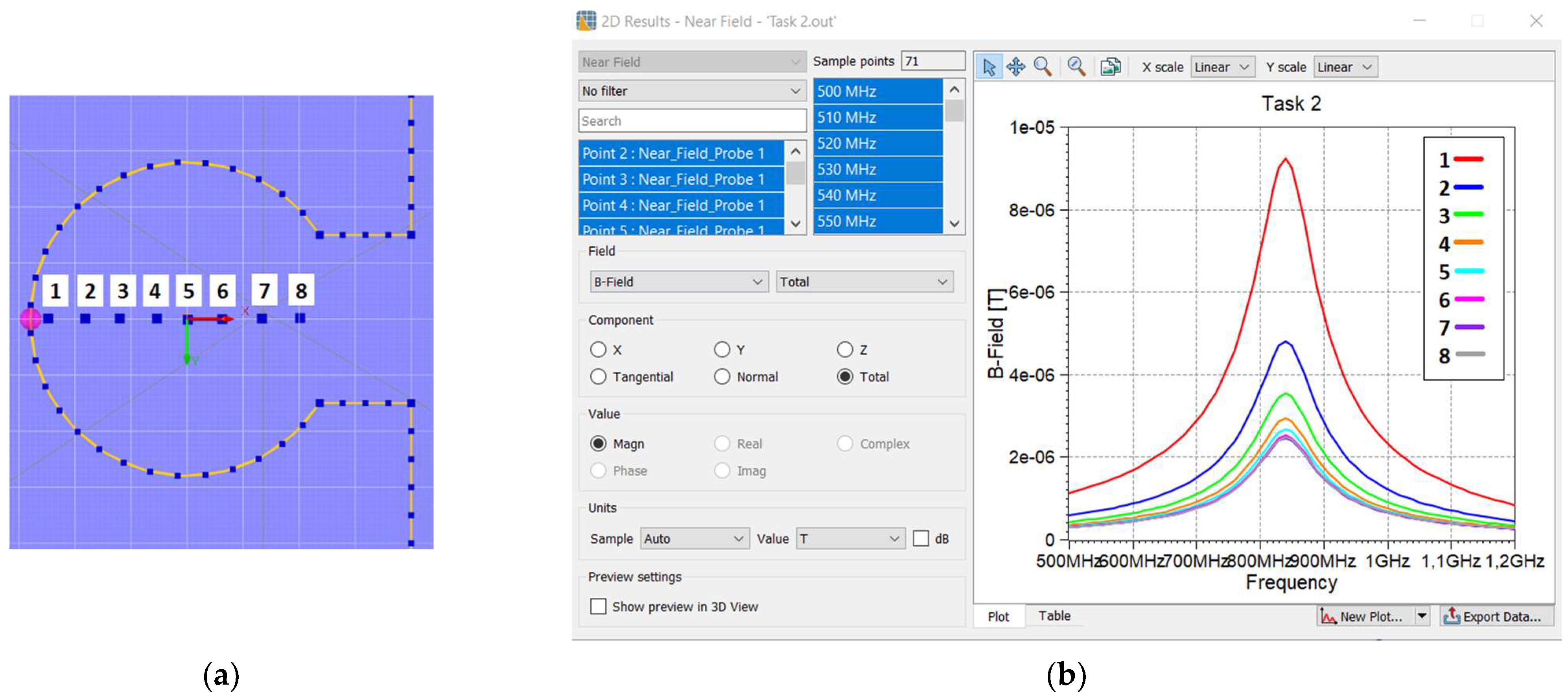Select the Magn value radio button
Screen dimensions: 1568x696
(598, 444)
